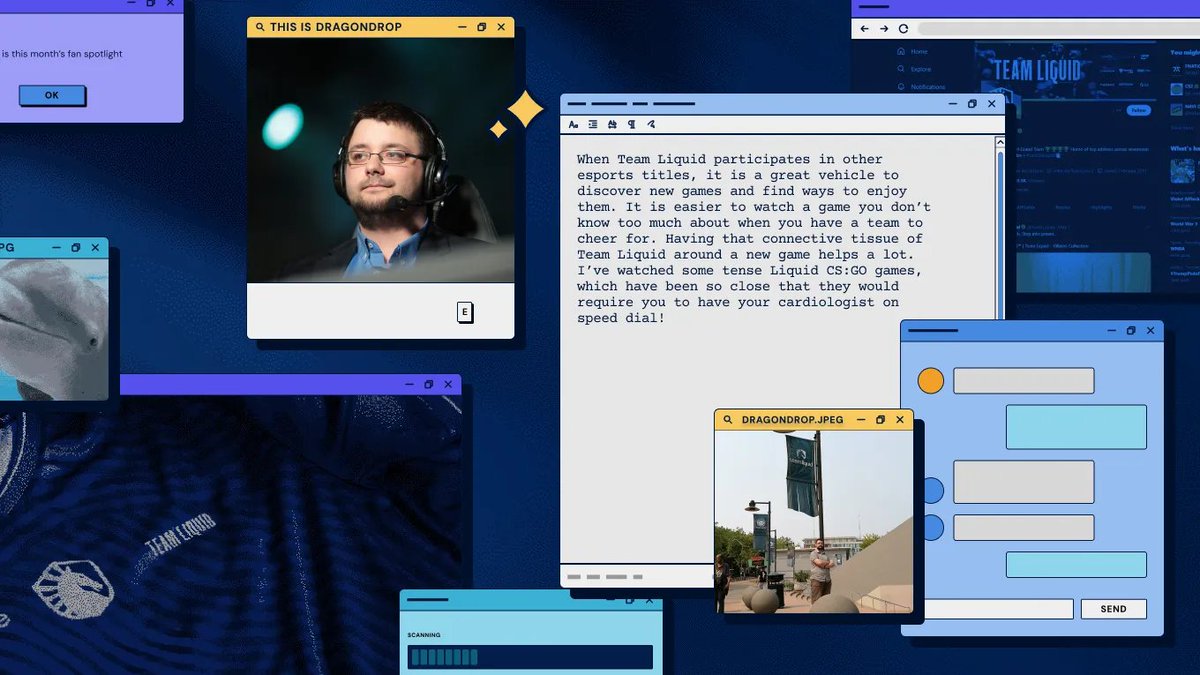Viewport: 1200px width, 675px height.
Task: Click the E key icon below the photo
Action: 465,312
